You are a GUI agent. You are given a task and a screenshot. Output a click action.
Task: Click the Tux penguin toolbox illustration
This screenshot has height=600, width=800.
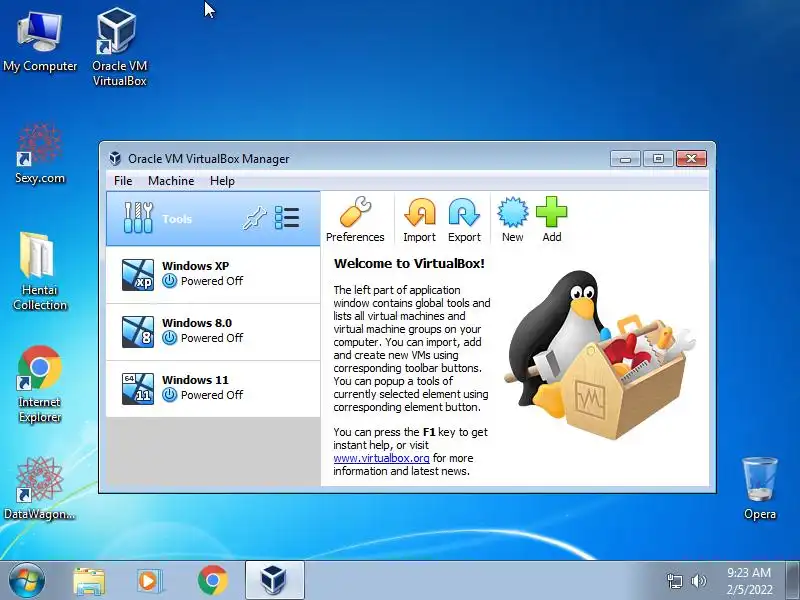click(598, 355)
